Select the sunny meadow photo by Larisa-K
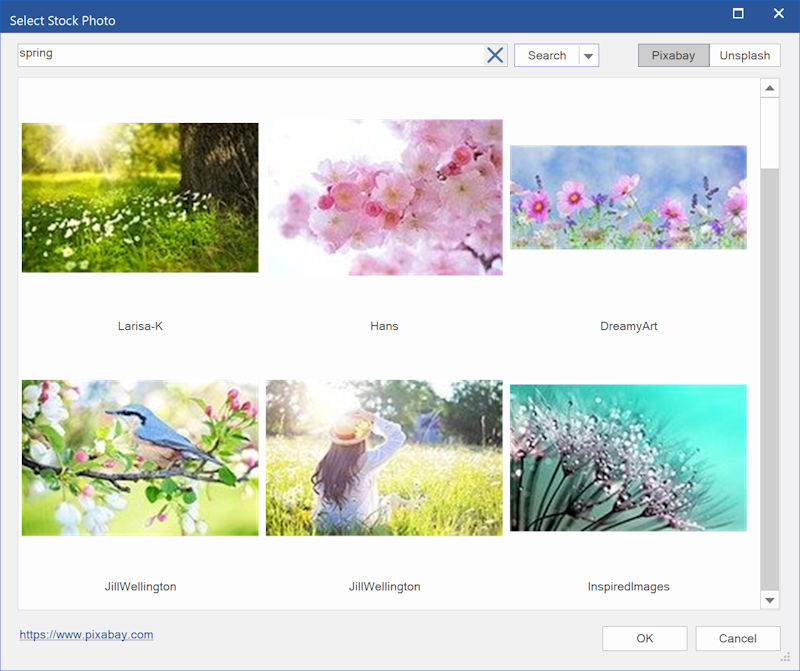 [140, 197]
